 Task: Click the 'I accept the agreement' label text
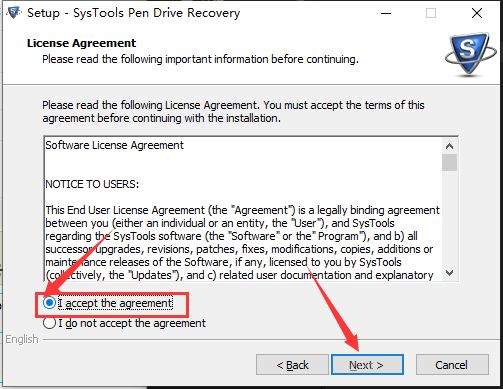point(115,303)
